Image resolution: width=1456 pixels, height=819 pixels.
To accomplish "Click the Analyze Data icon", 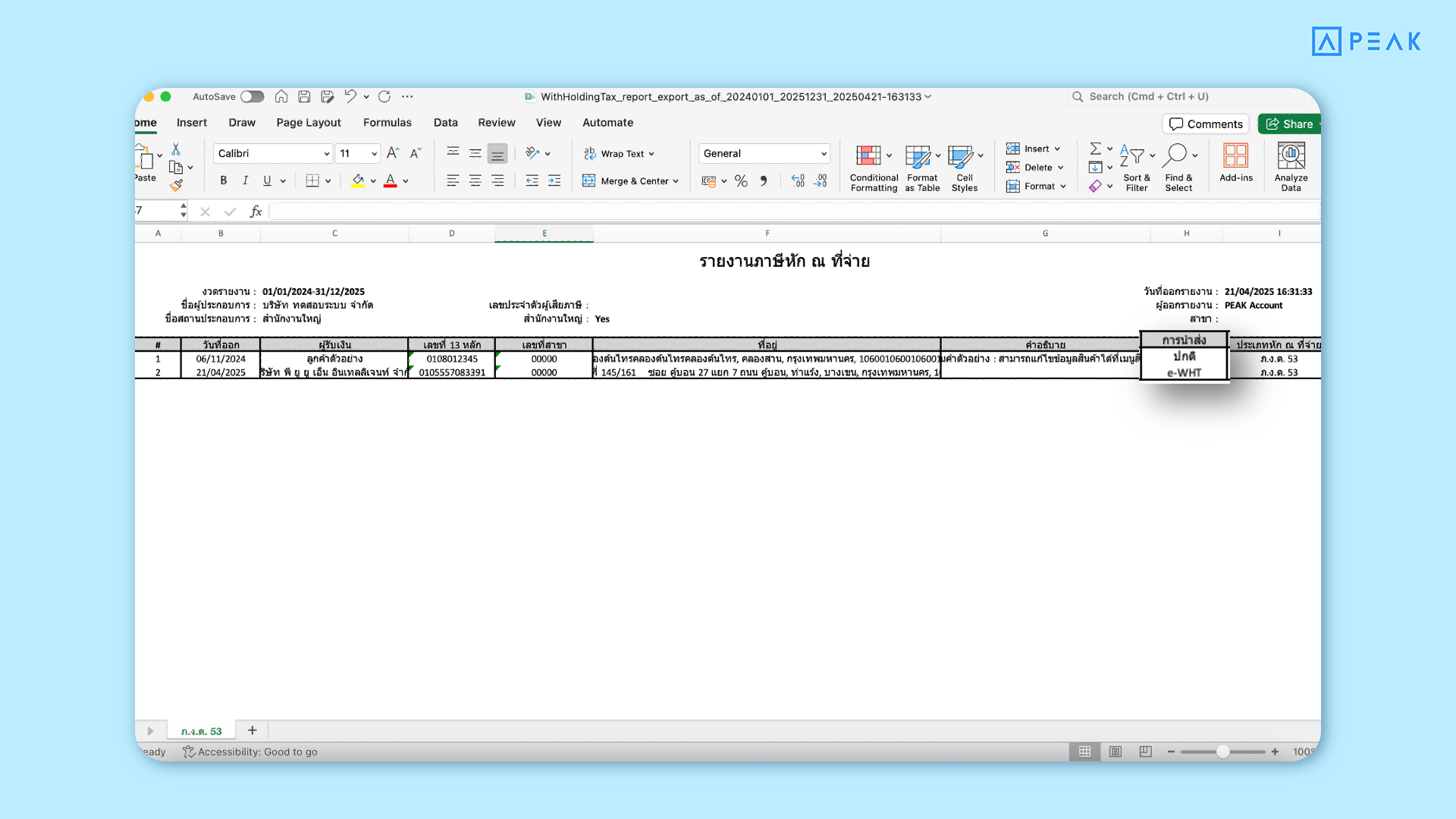I will (x=1291, y=156).
